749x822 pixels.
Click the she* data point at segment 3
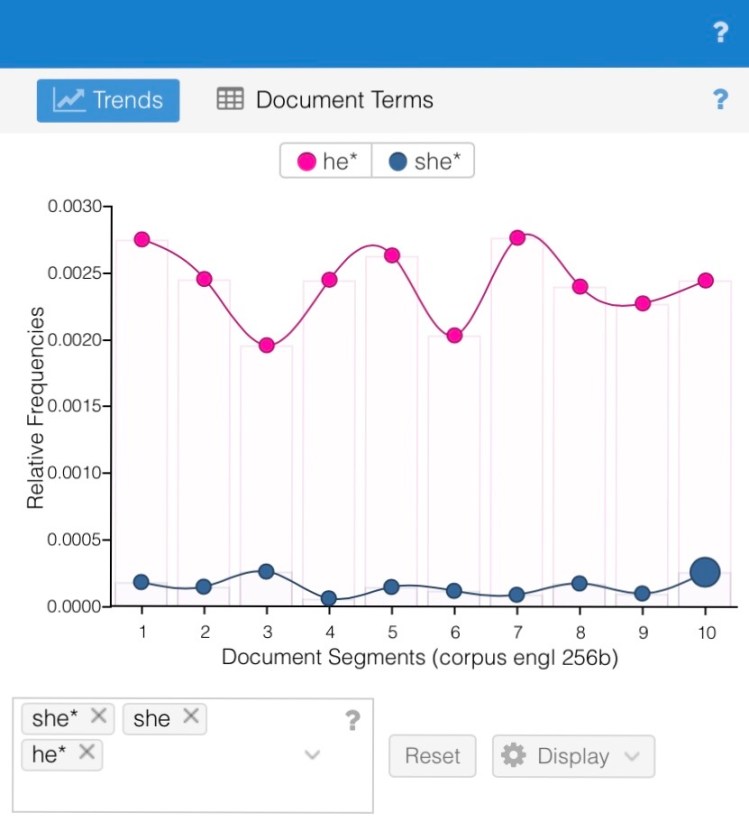tap(266, 571)
